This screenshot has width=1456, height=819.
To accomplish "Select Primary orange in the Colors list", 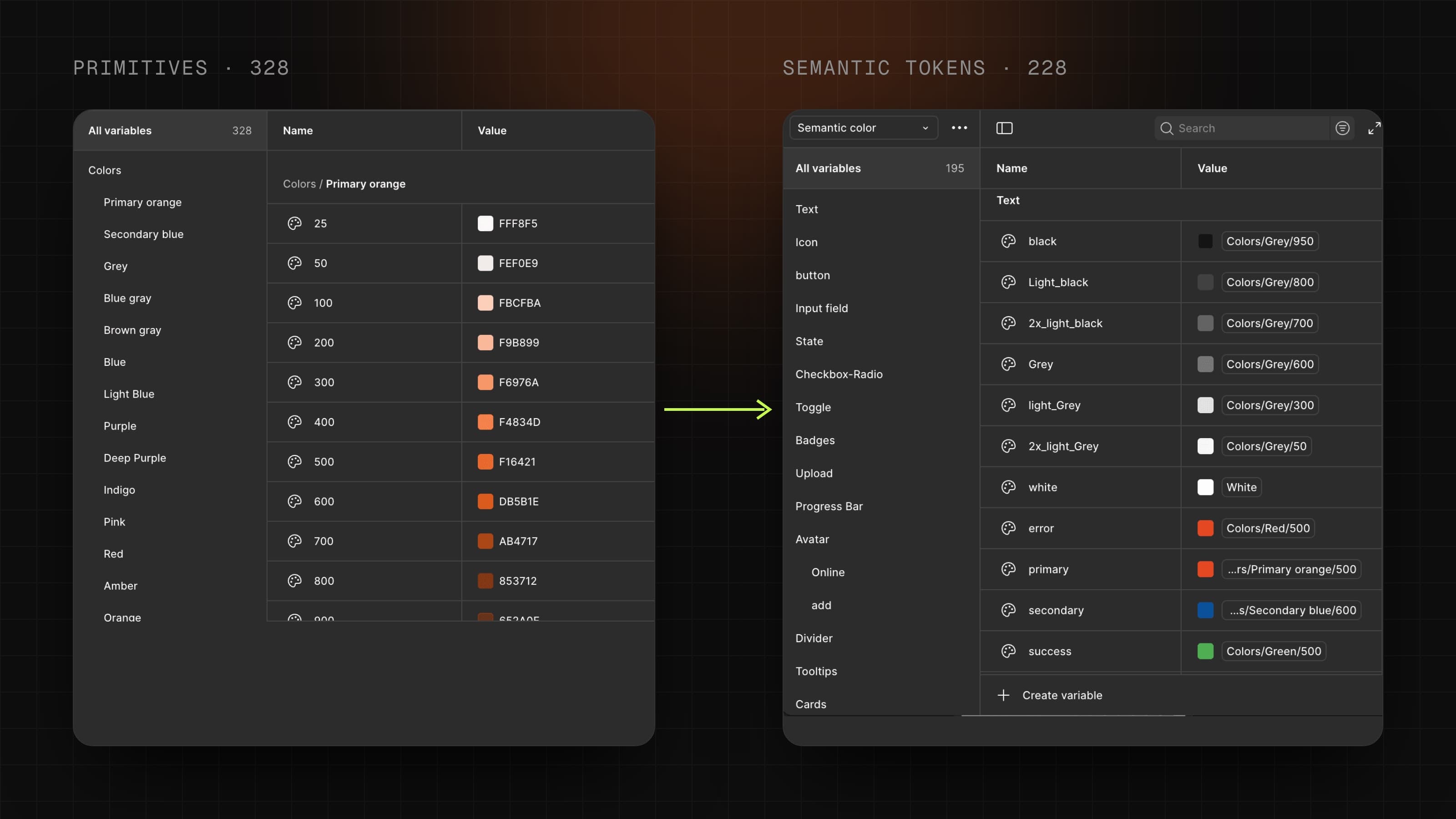I will [142, 202].
